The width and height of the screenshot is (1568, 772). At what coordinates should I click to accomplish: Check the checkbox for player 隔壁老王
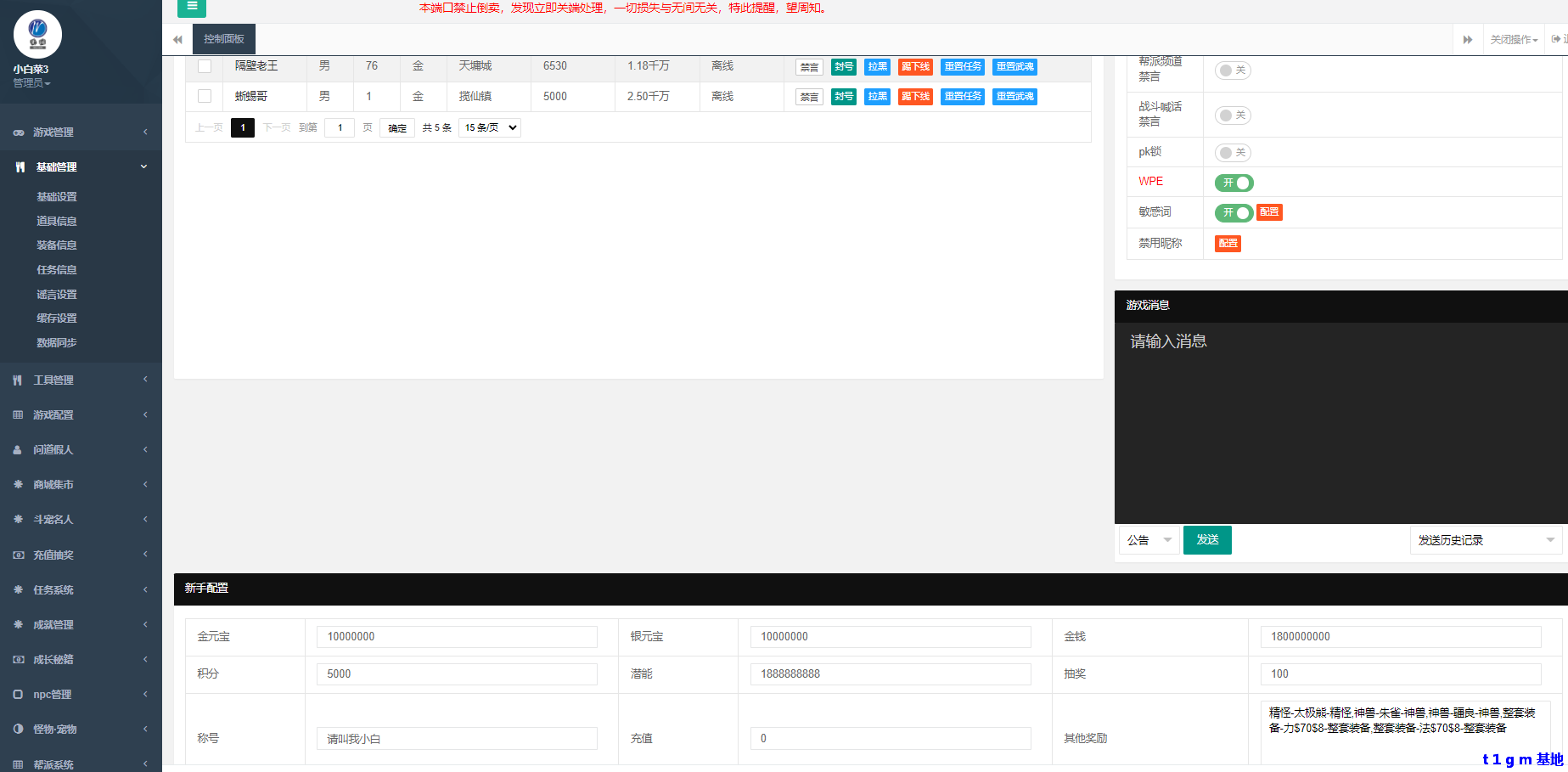coord(205,66)
